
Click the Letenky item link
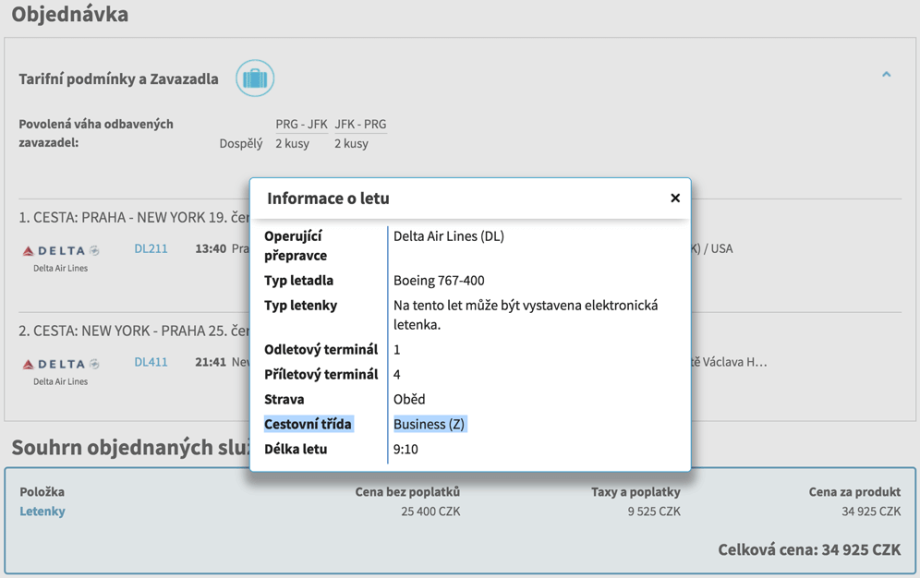42,511
